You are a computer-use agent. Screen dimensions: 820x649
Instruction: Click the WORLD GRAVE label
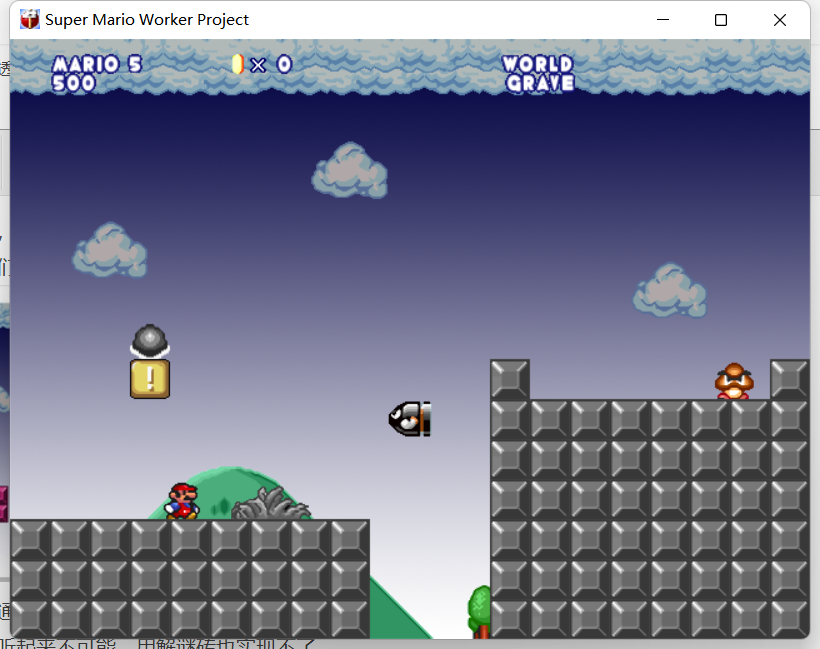point(538,74)
